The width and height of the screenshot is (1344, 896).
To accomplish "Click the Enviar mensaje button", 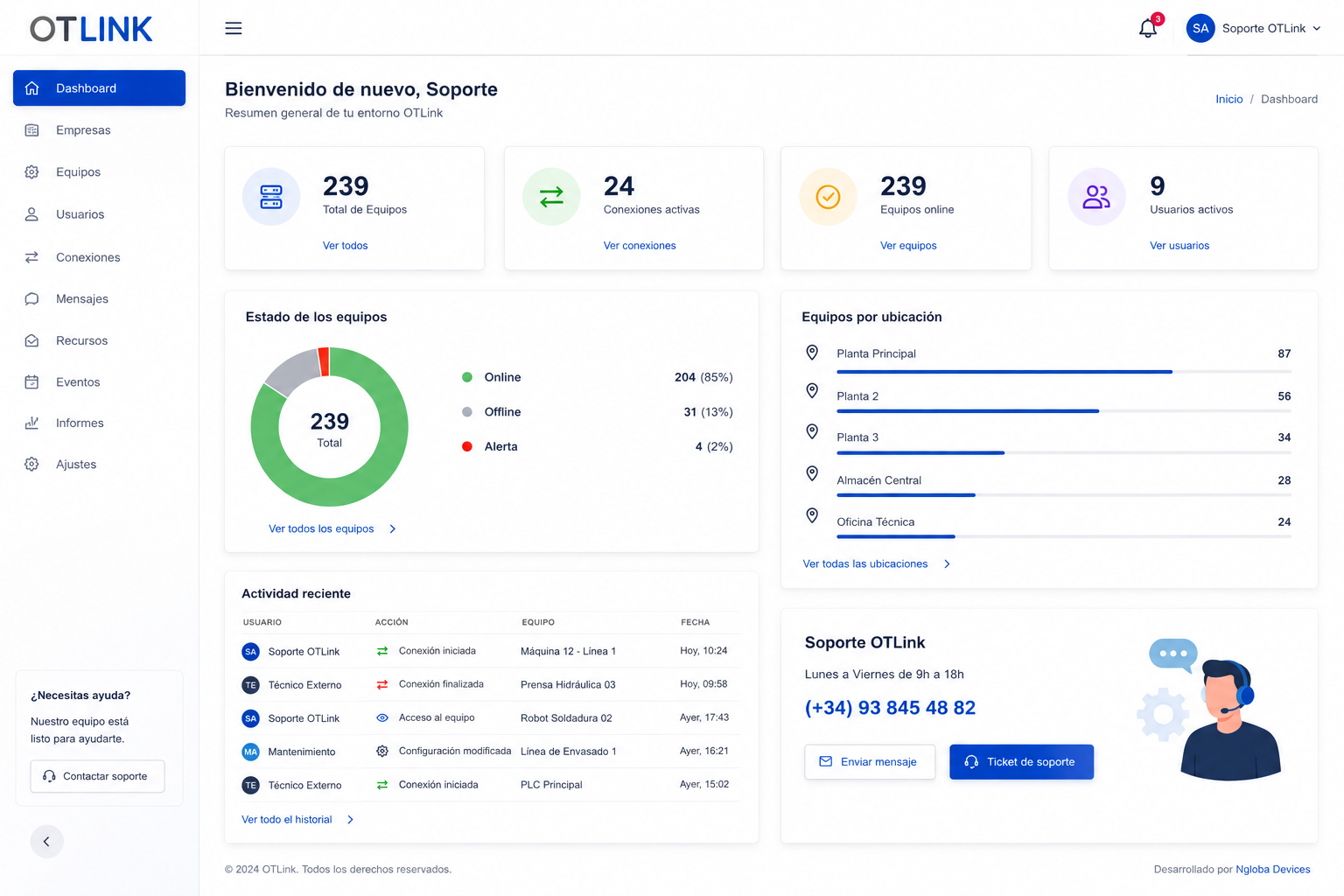I will 870,762.
